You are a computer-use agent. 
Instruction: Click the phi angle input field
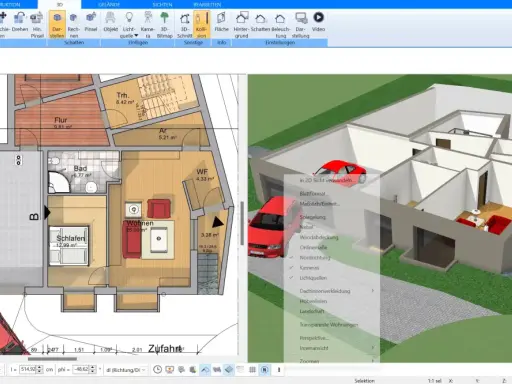tap(81, 369)
